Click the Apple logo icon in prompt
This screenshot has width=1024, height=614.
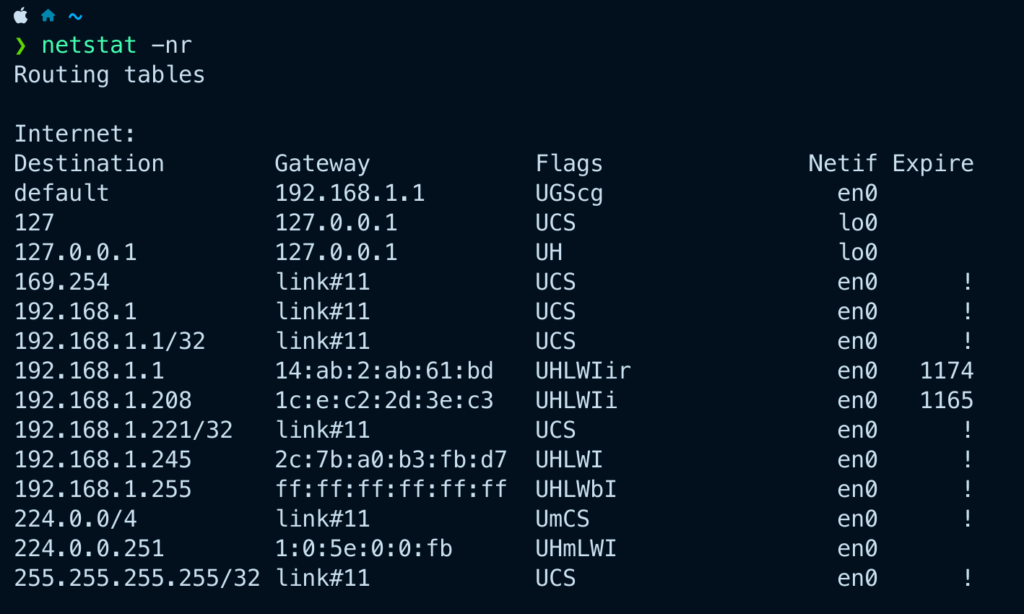(x=21, y=15)
